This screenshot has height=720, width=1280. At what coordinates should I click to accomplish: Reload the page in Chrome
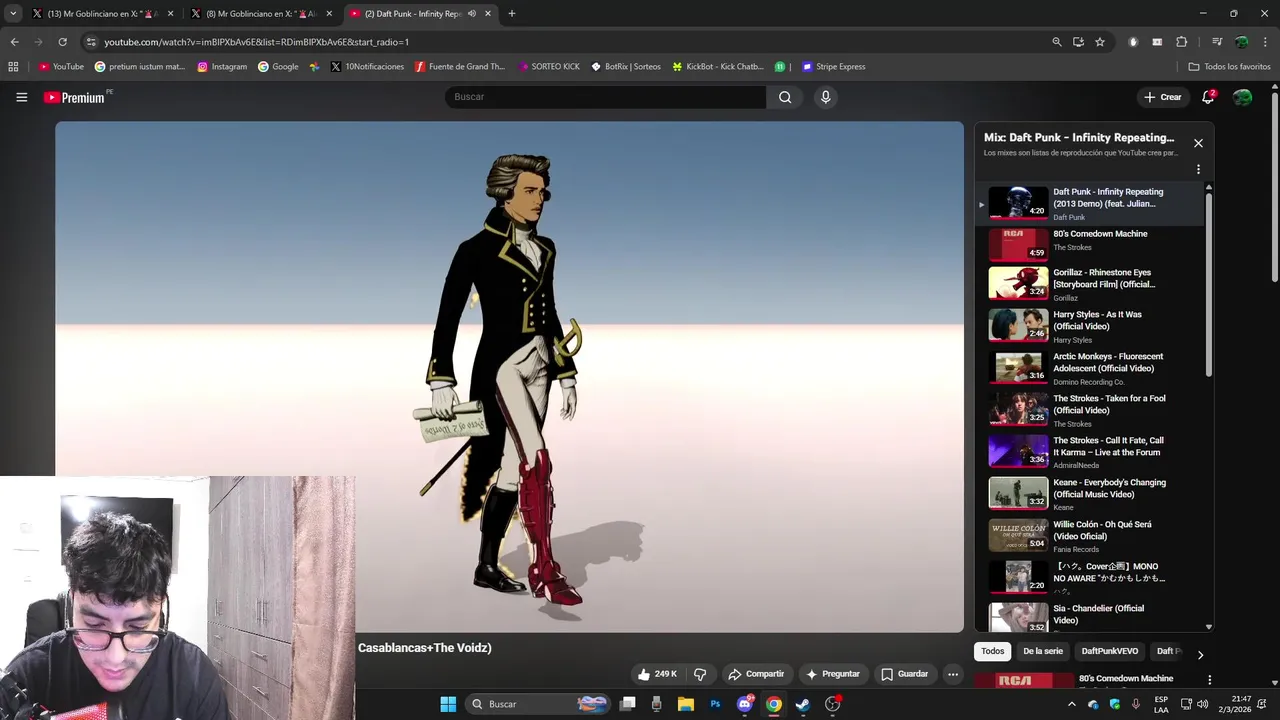click(62, 42)
